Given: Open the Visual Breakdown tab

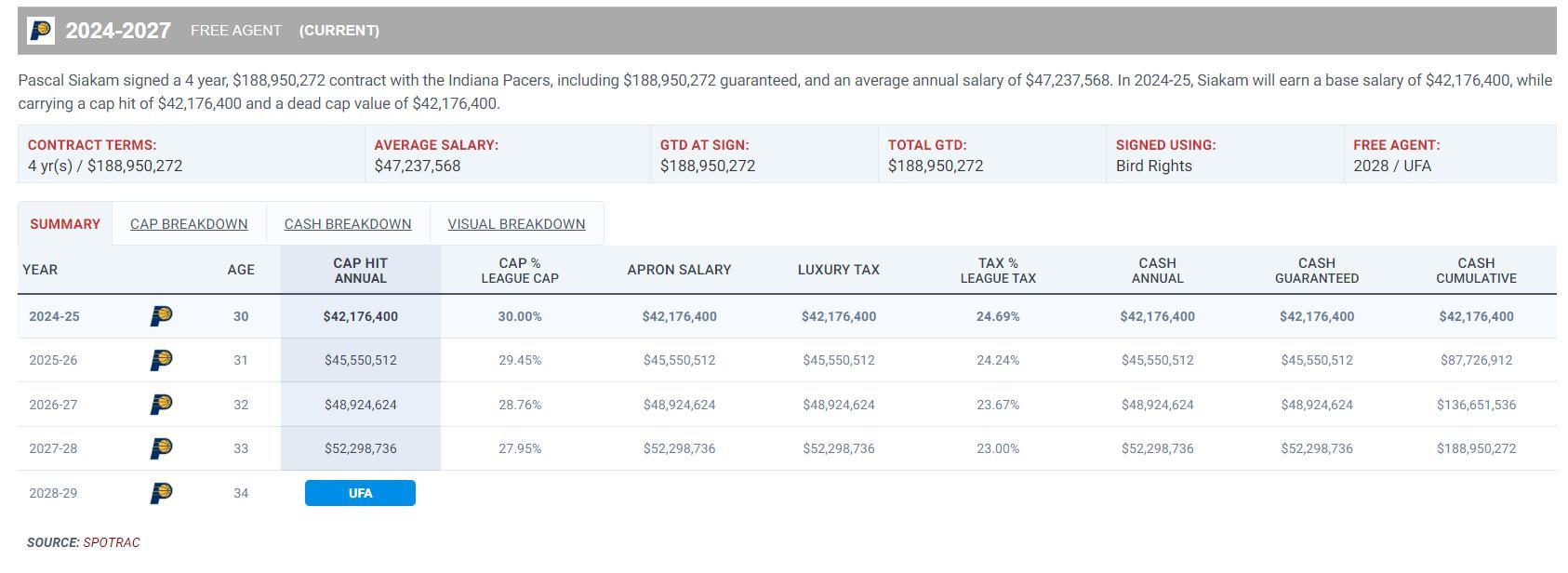Looking at the screenshot, I should [x=516, y=224].
